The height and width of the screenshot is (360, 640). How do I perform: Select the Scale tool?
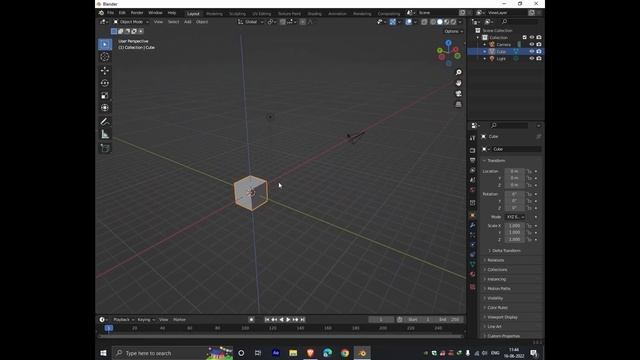[105, 96]
